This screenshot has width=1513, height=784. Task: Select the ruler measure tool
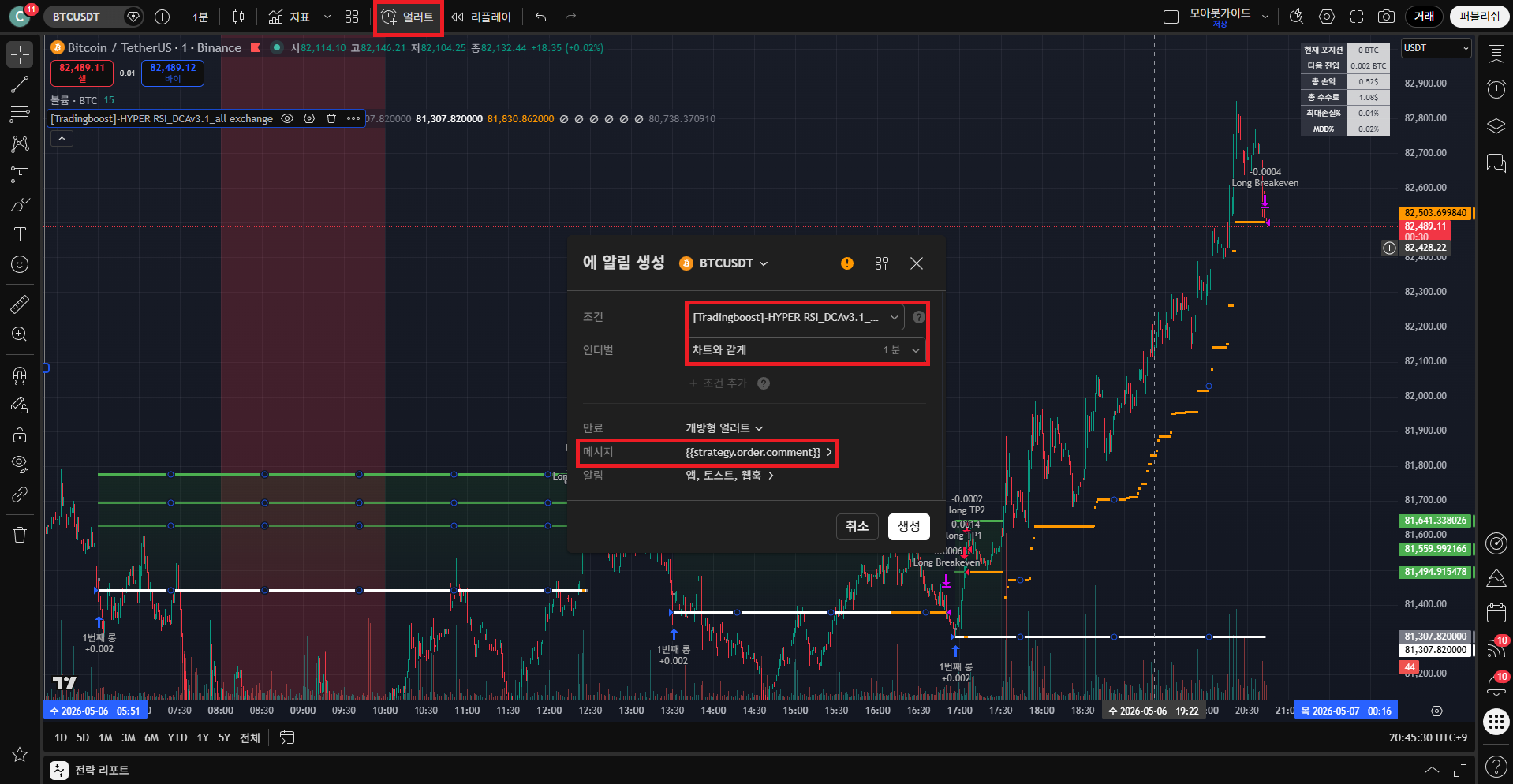20,304
